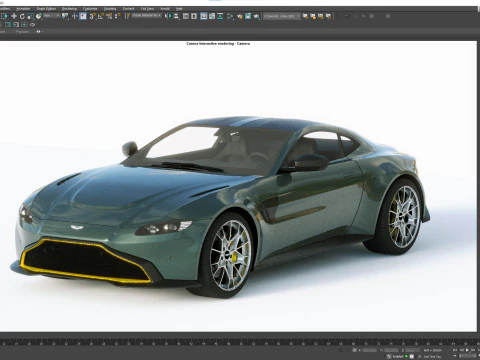Click the Render Production teapot icon
The width and height of the screenshot is (480, 360).
point(256,16)
